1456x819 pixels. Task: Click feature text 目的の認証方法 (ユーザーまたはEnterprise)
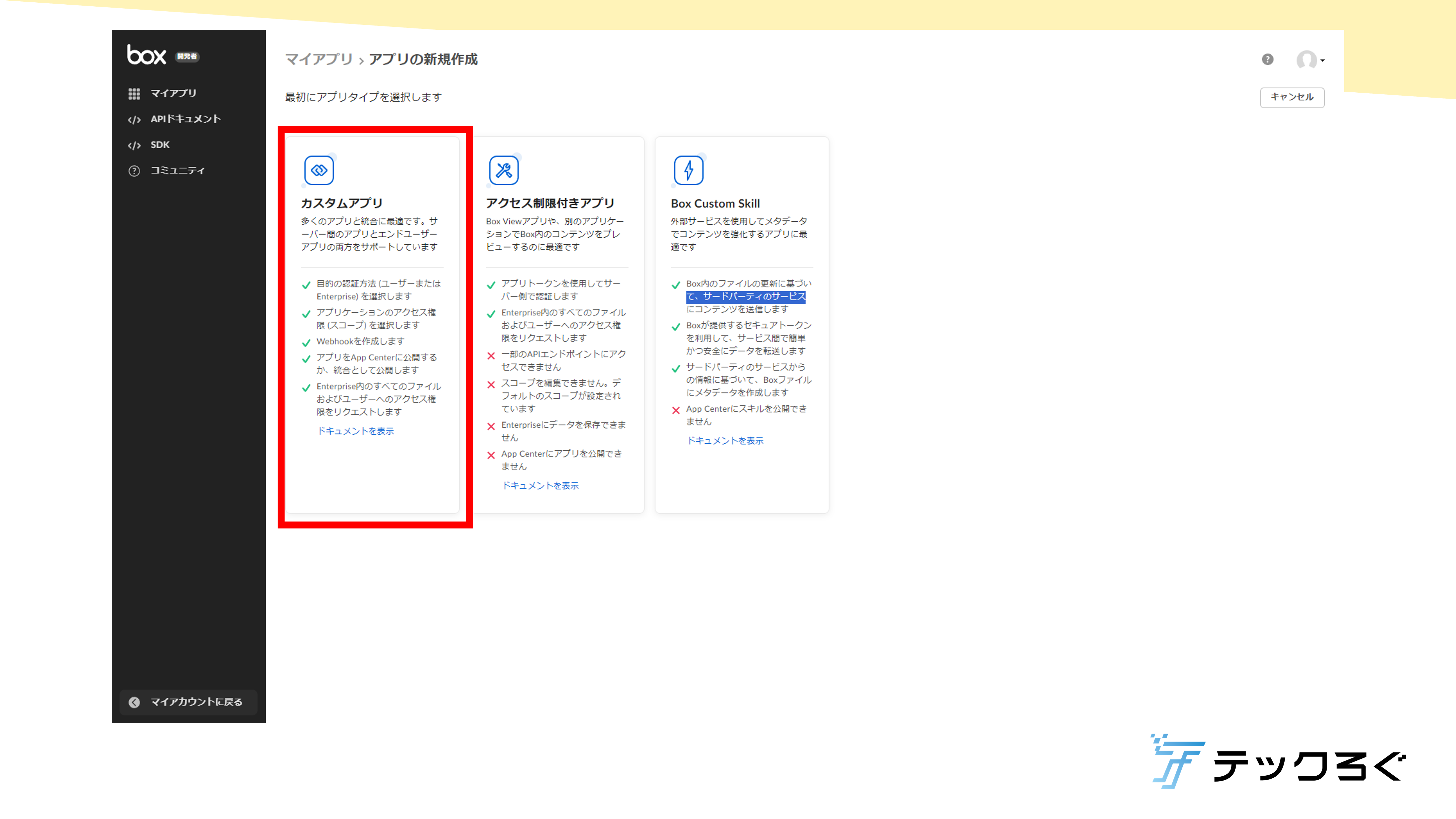click(379, 290)
